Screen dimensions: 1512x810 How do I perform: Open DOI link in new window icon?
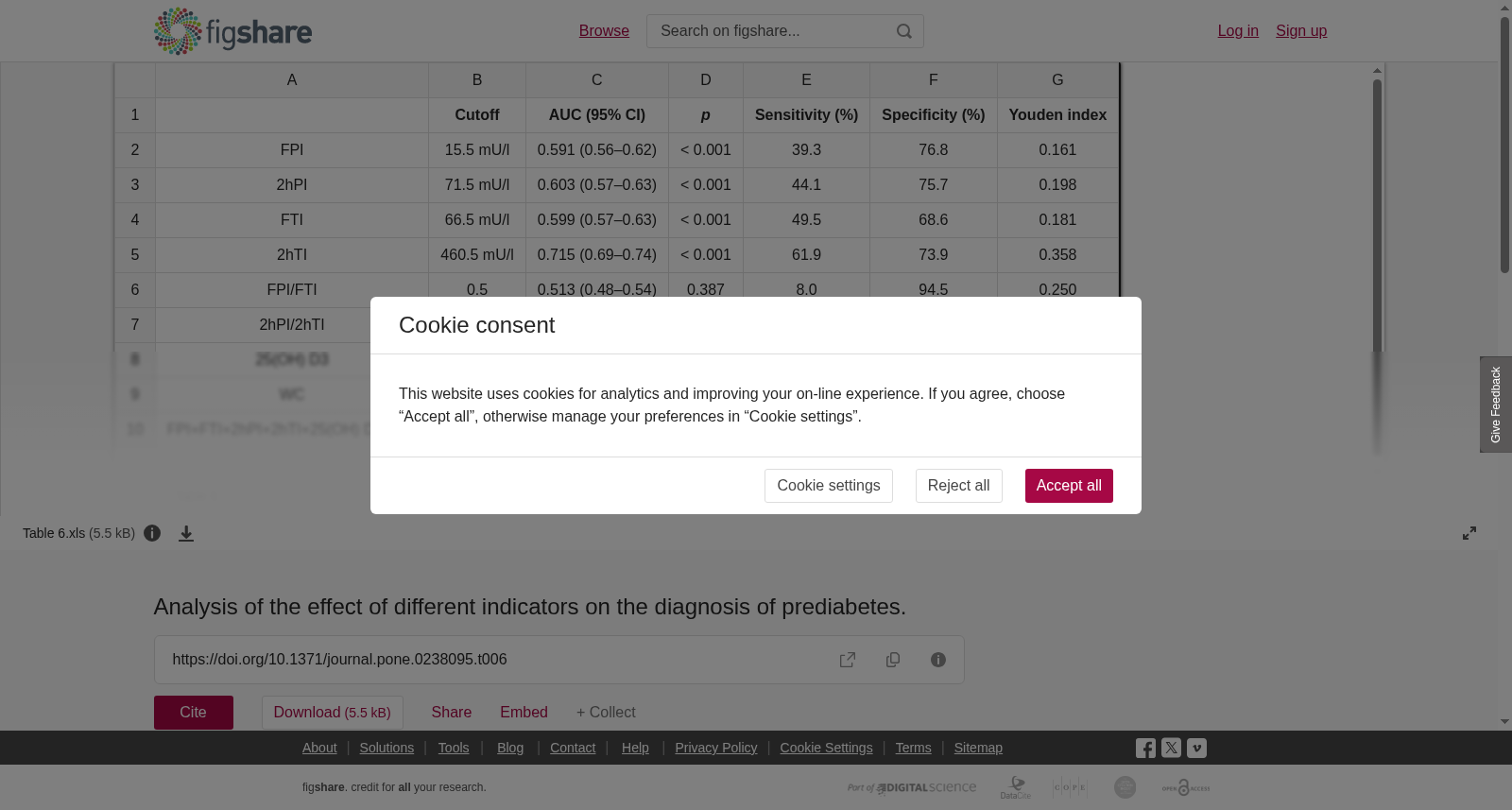[x=848, y=660]
